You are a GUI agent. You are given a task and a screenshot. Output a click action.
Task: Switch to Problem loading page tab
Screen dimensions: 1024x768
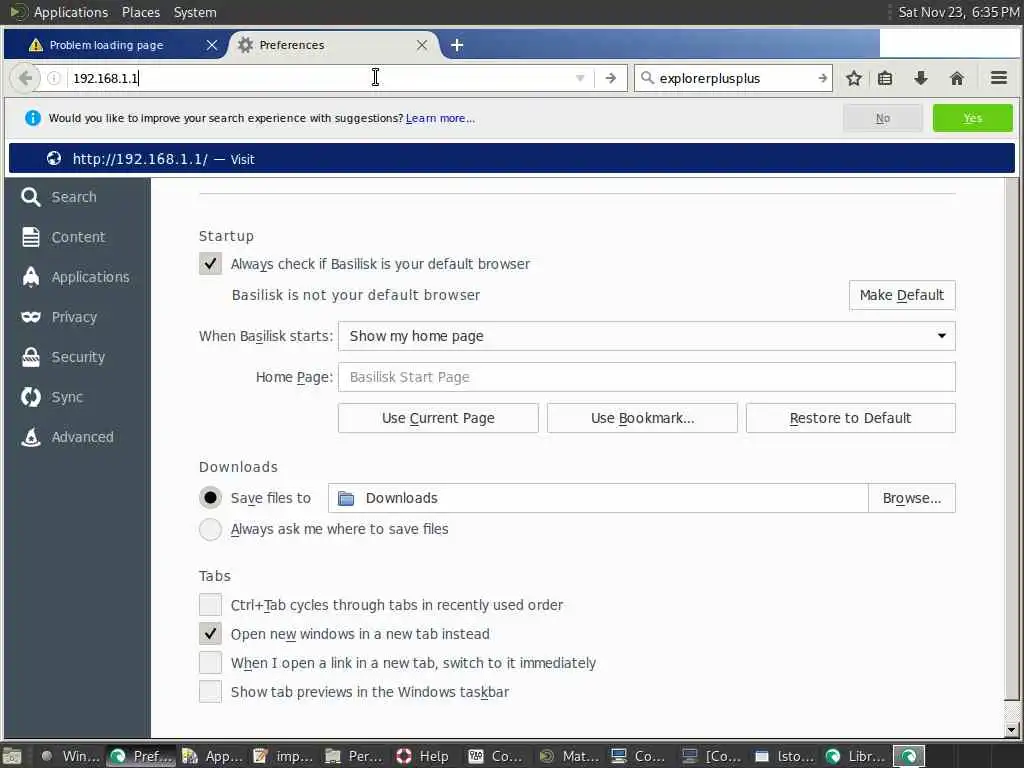tap(106, 45)
